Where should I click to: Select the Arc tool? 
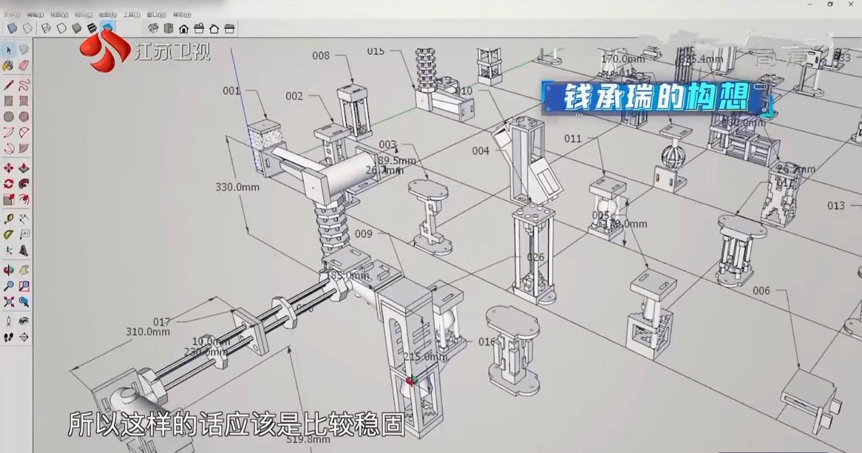point(9,132)
